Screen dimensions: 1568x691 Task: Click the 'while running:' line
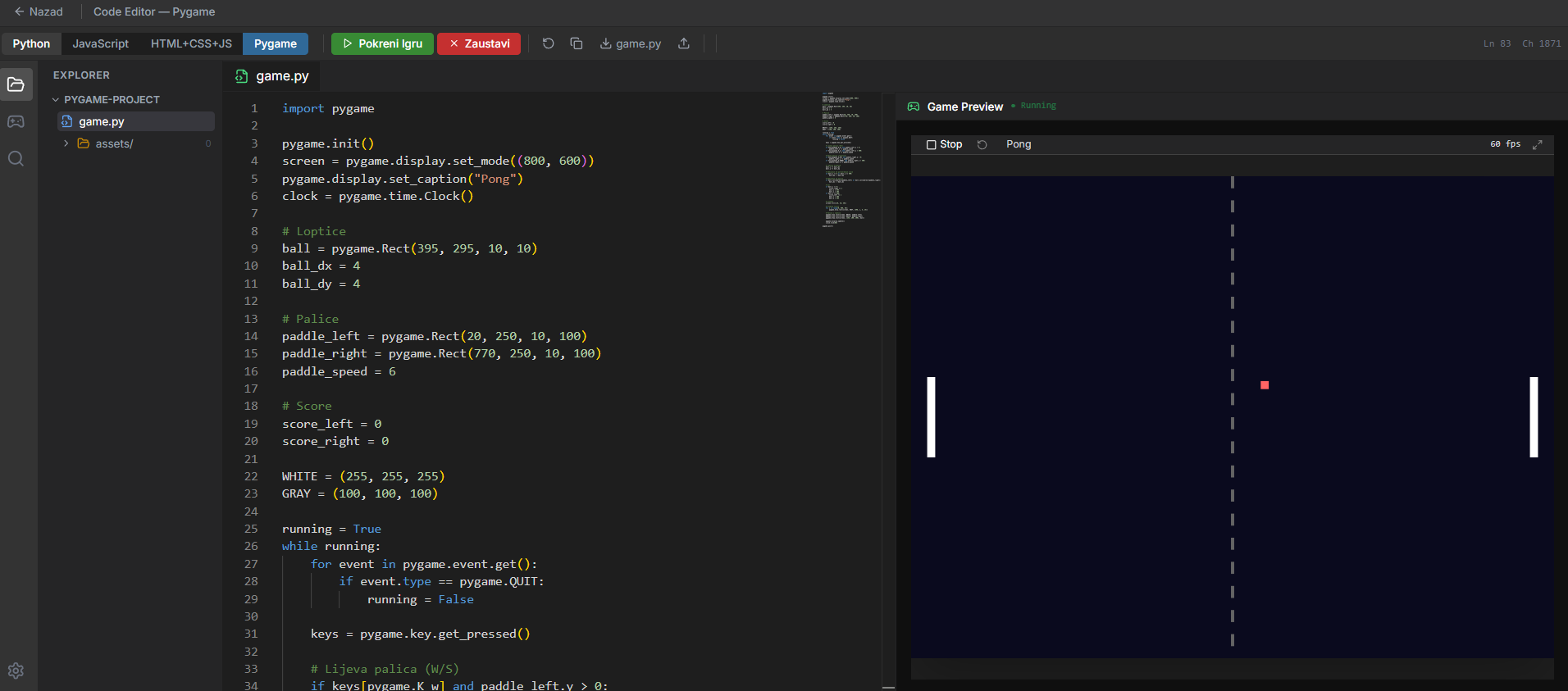pyautogui.click(x=331, y=546)
